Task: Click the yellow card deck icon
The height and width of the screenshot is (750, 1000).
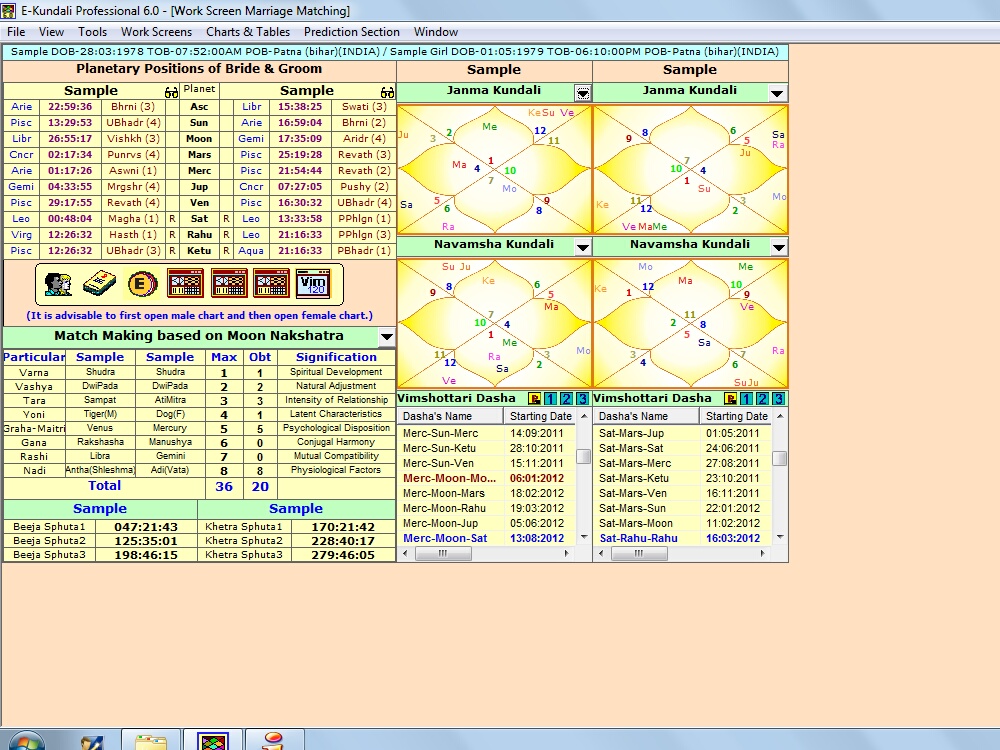Action: pyautogui.click(x=99, y=284)
